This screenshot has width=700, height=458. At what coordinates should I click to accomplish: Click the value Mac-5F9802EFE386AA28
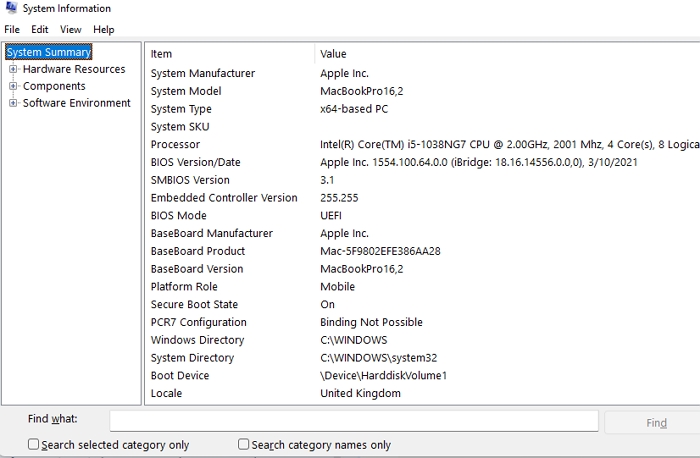[380, 251]
